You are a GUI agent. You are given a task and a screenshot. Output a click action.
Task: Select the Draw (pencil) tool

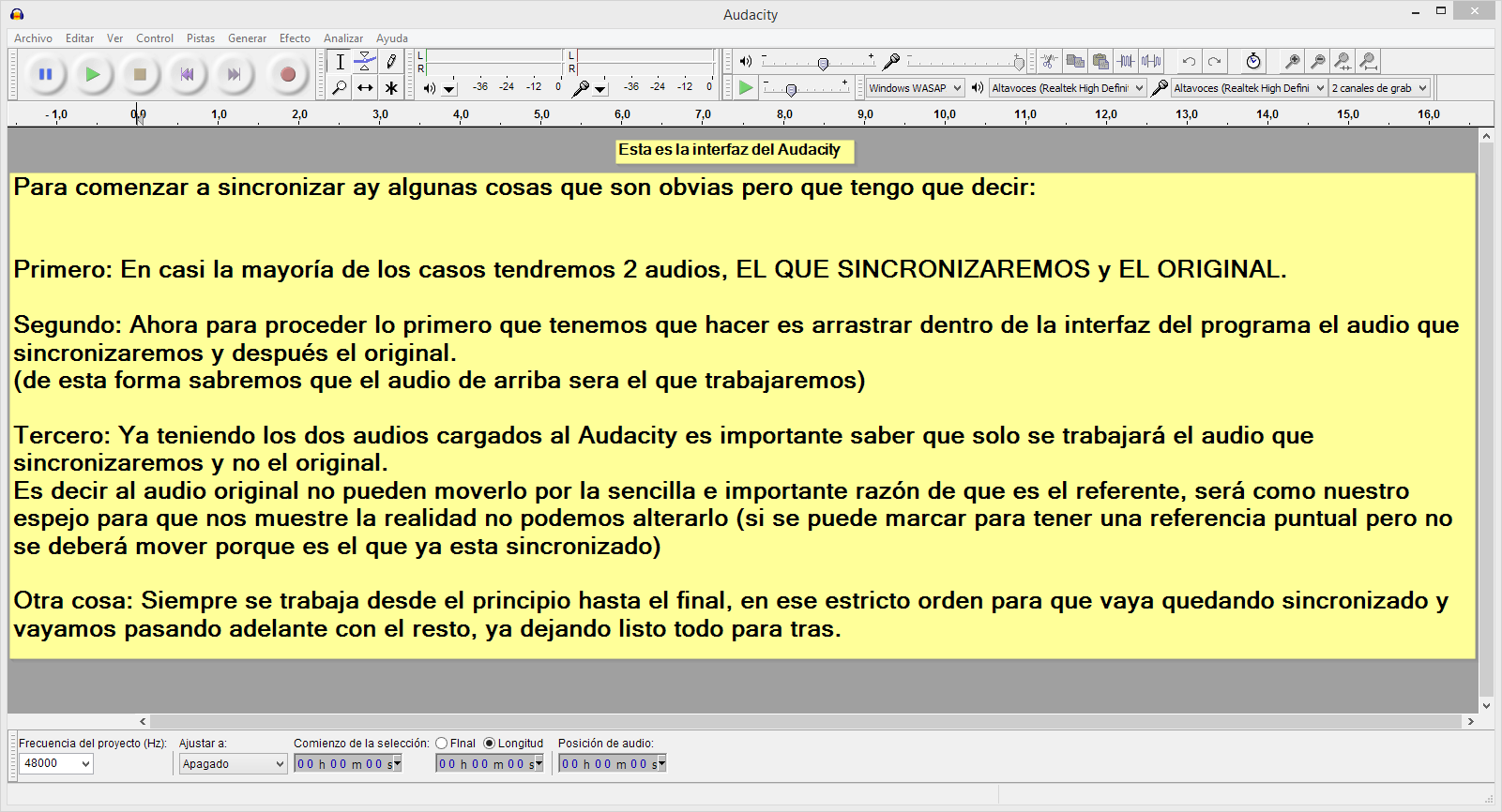point(391,62)
